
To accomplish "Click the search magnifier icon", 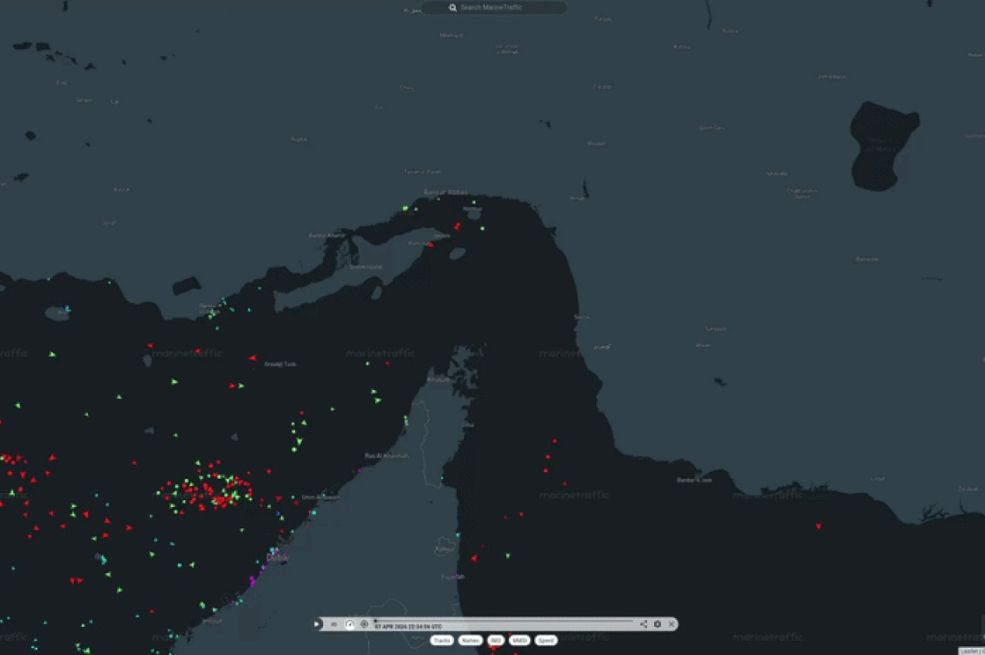I will tap(452, 7).
